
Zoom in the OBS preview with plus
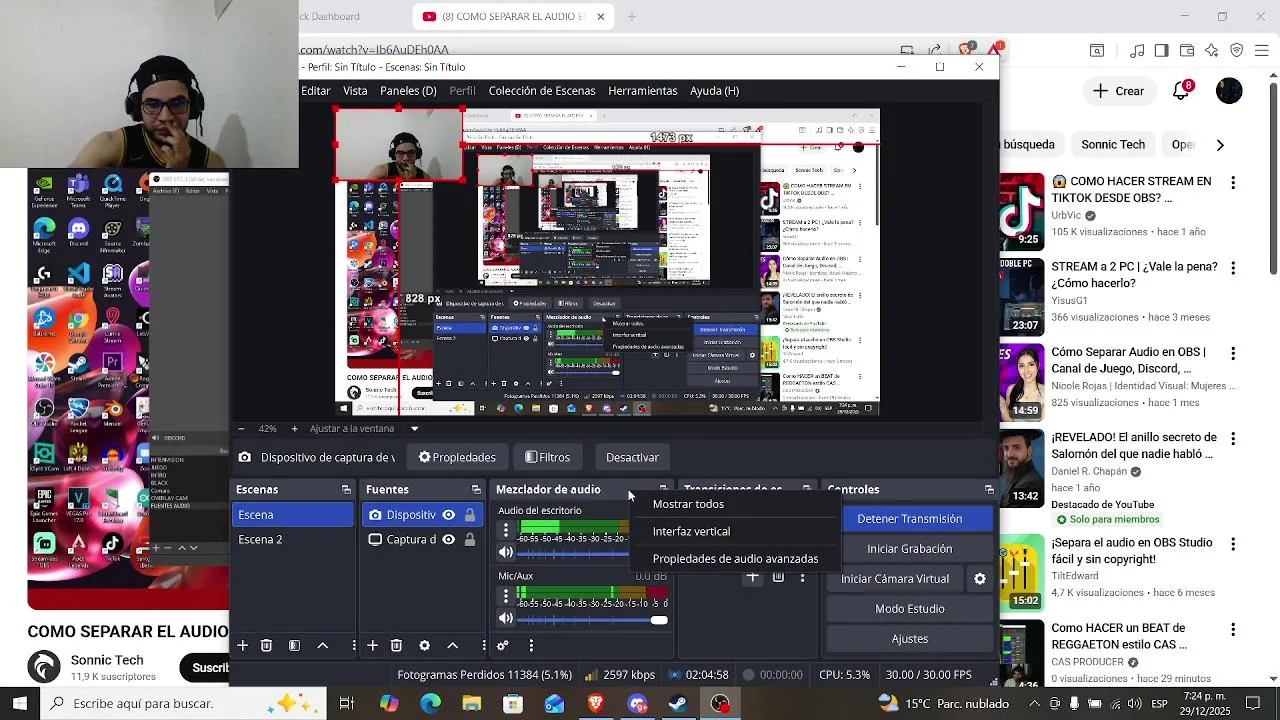(294, 429)
